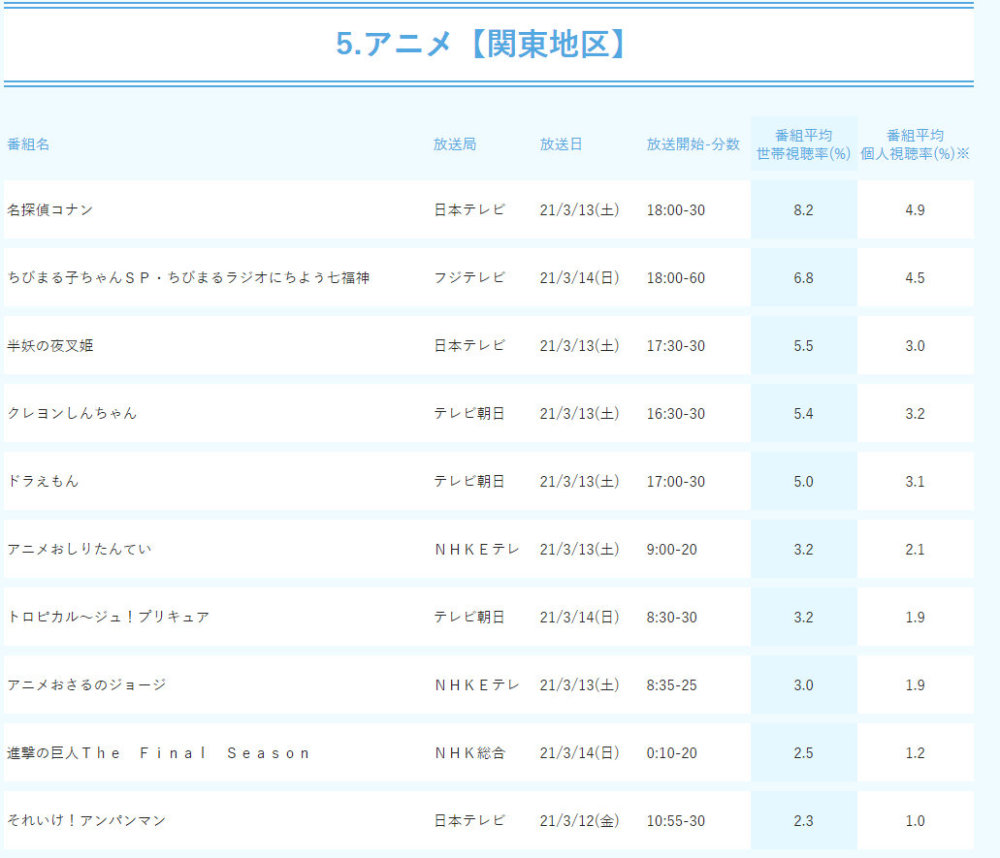Click the 放送局 column header
This screenshot has height=858, width=1000.
(455, 144)
